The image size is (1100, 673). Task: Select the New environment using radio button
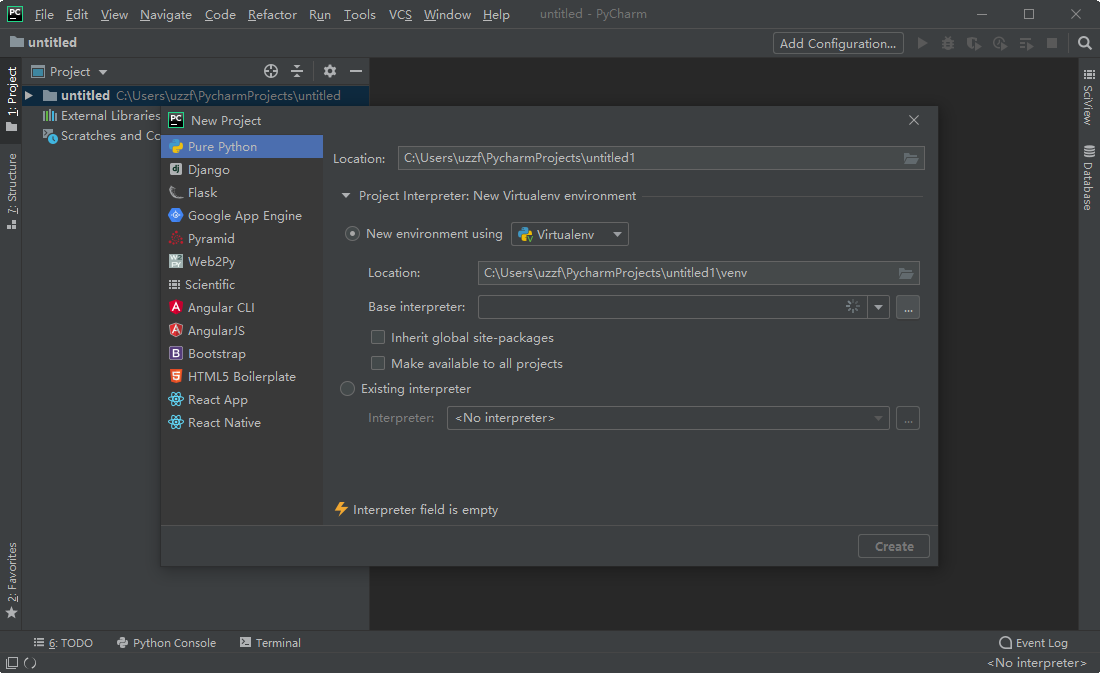tap(352, 234)
